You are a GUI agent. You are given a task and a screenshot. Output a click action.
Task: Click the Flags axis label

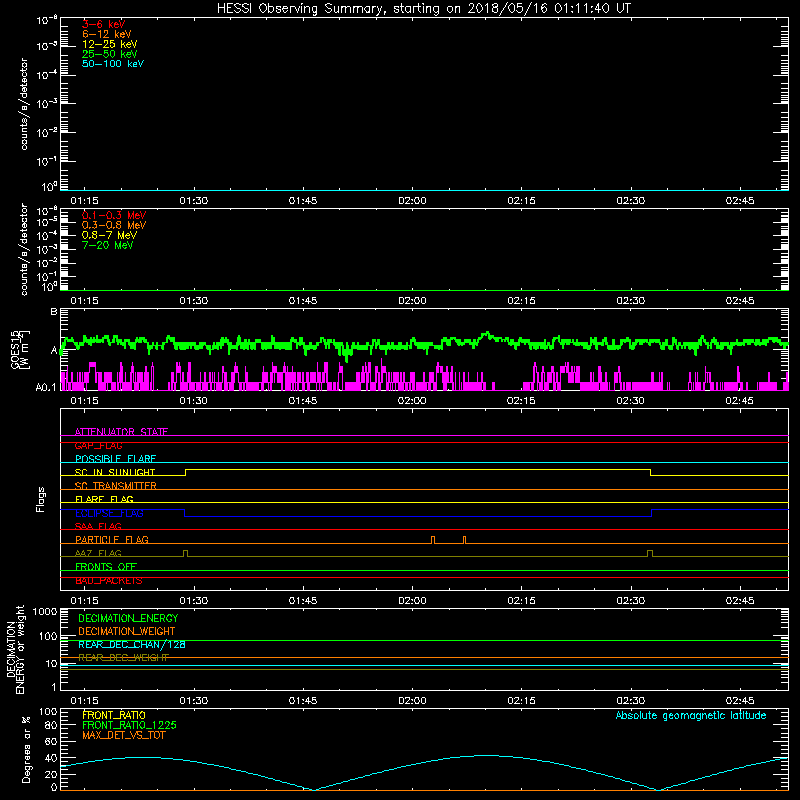click(41, 499)
